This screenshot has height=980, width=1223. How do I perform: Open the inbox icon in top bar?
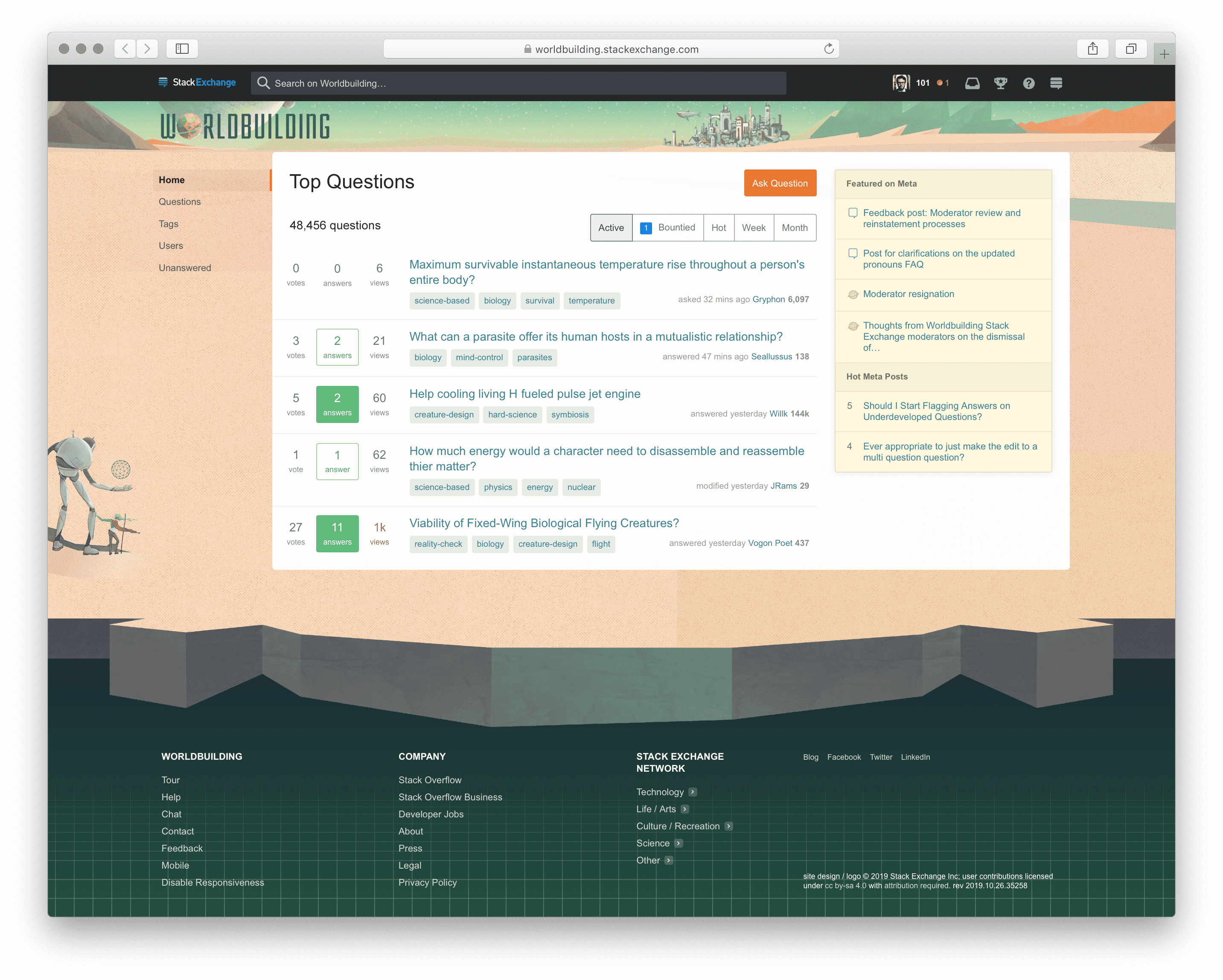[972, 83]
